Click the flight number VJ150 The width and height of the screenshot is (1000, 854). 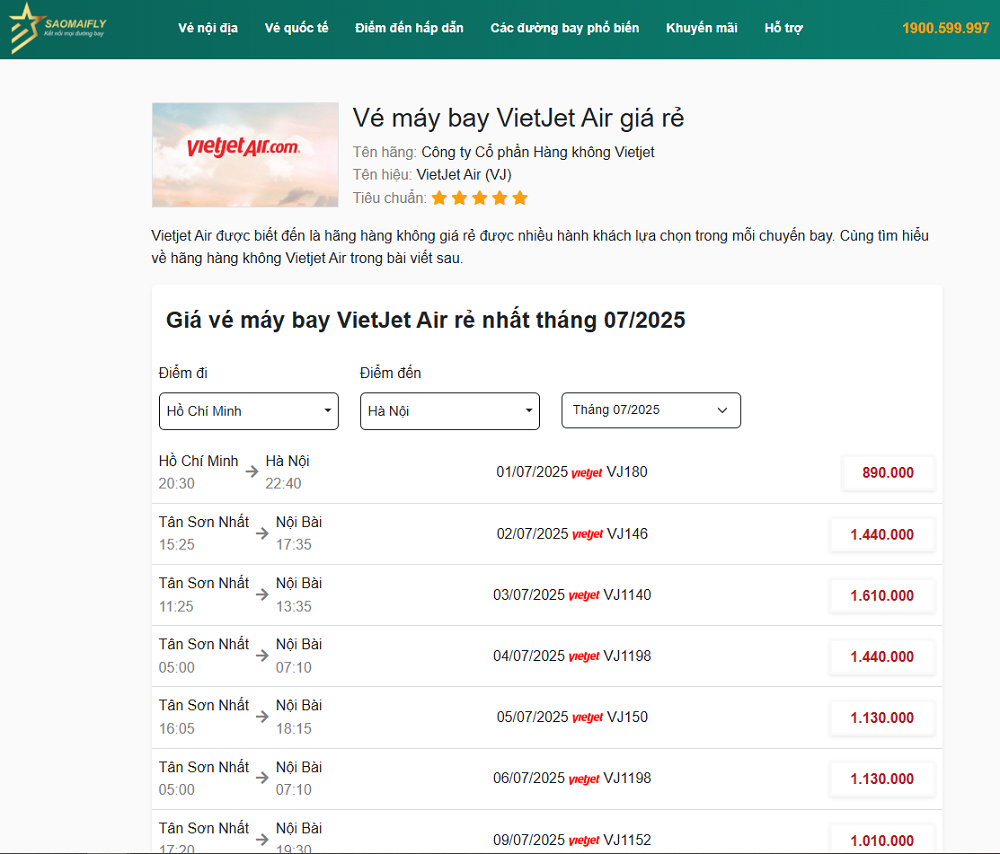pos(627,717)
